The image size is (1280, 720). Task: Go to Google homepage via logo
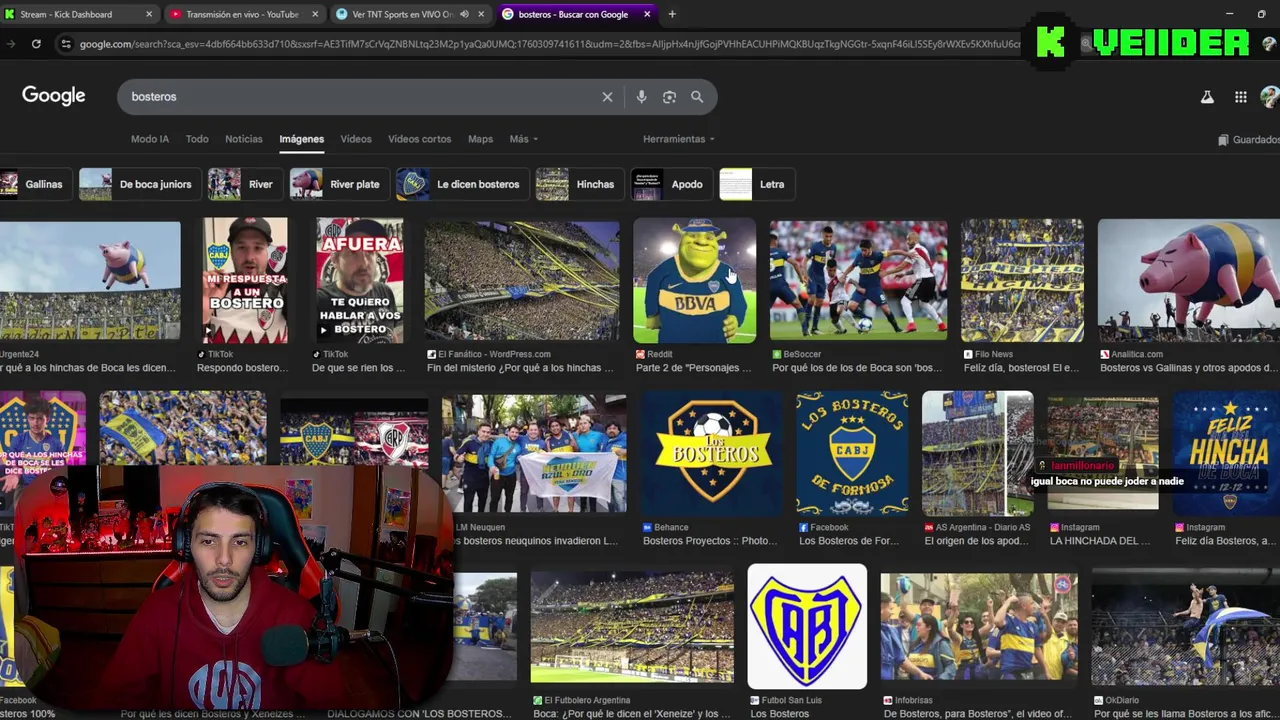[54, 96]
